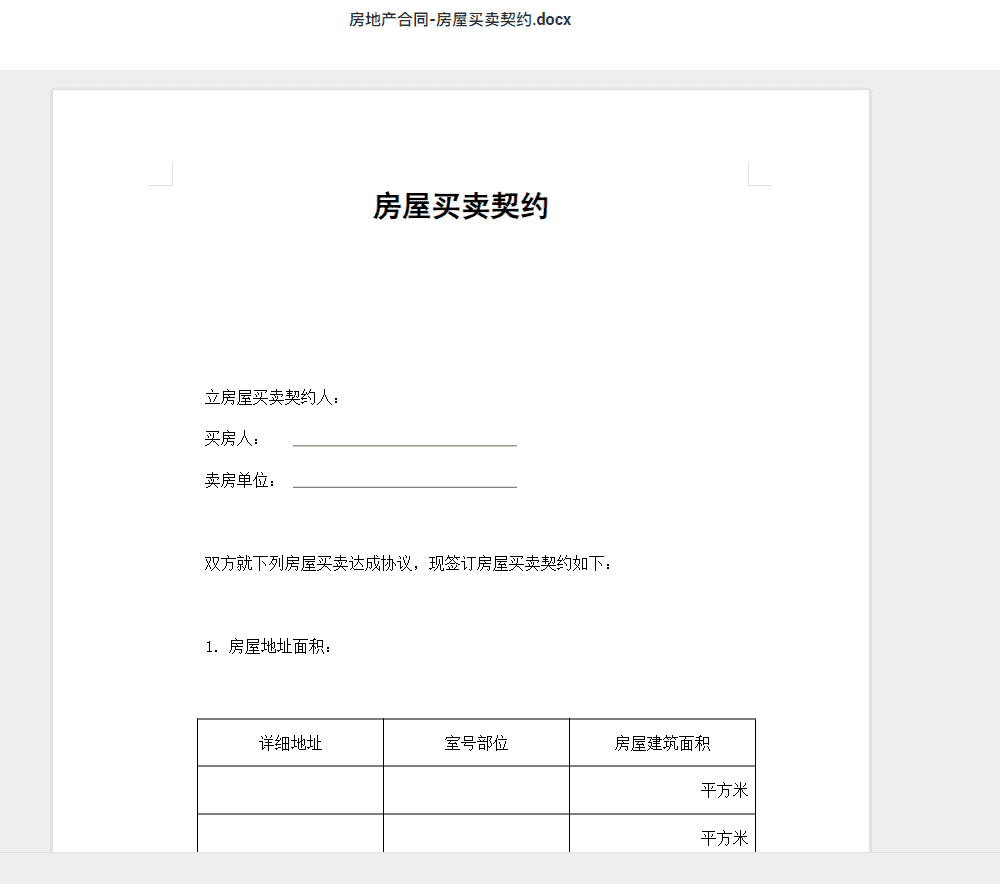This screenshot has height=890, width=1000.
Task: Click the empty first-row cell under 详细地址
Action: pyautogui.click(x=290, y=790)
